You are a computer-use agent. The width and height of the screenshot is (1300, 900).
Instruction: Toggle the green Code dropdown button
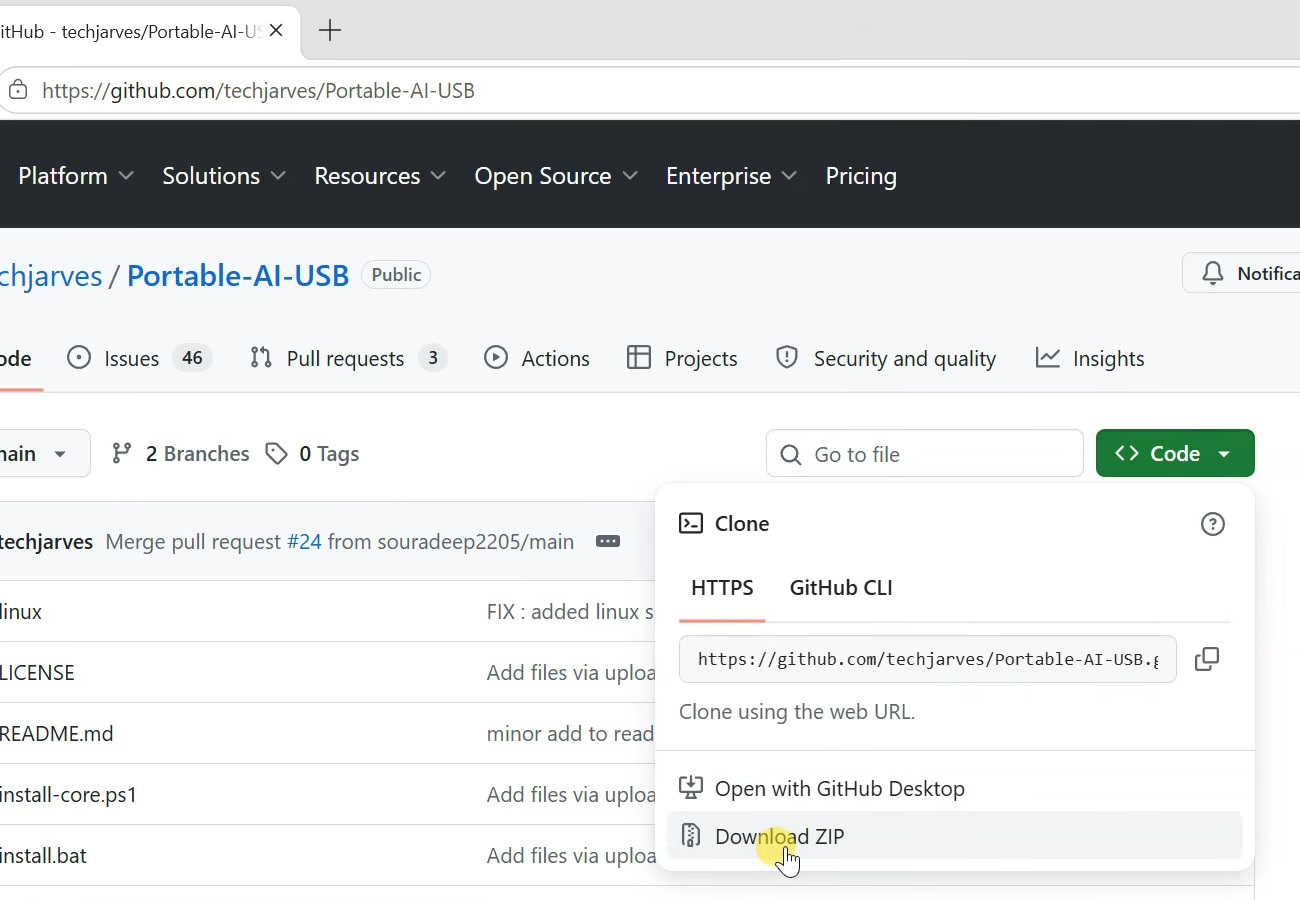coord(1175,454)
